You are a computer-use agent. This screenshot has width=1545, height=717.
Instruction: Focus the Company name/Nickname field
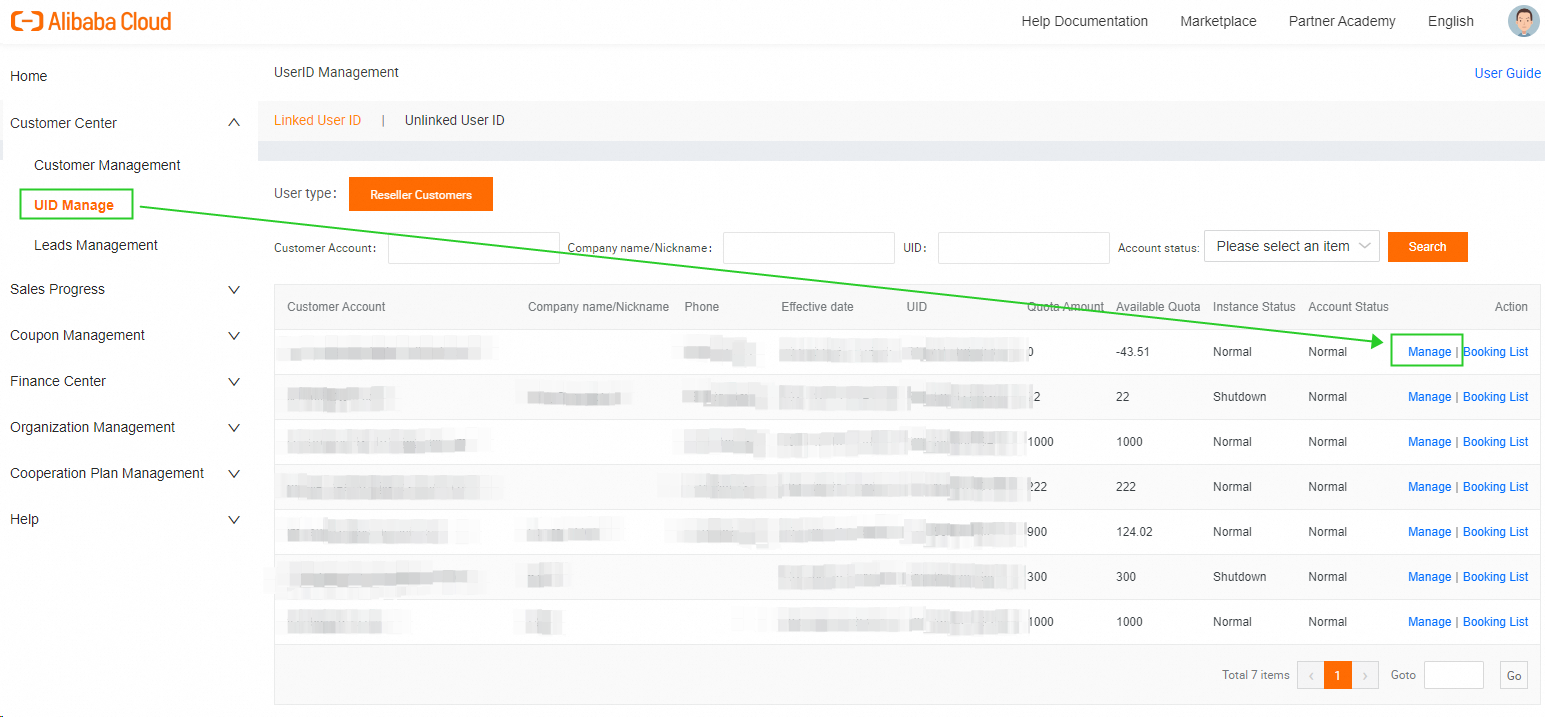[x=809, y=248]
